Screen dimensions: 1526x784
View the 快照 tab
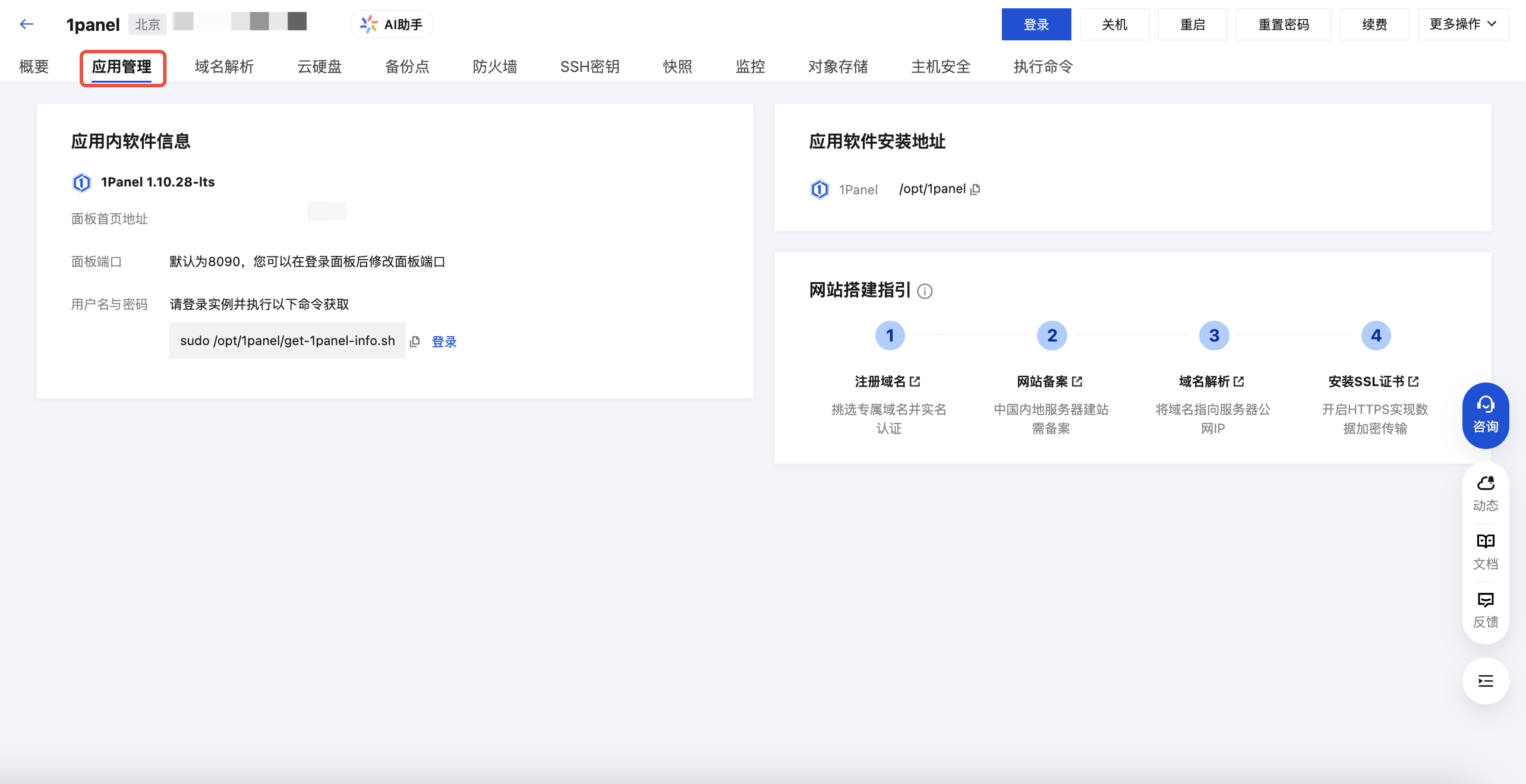678,67
